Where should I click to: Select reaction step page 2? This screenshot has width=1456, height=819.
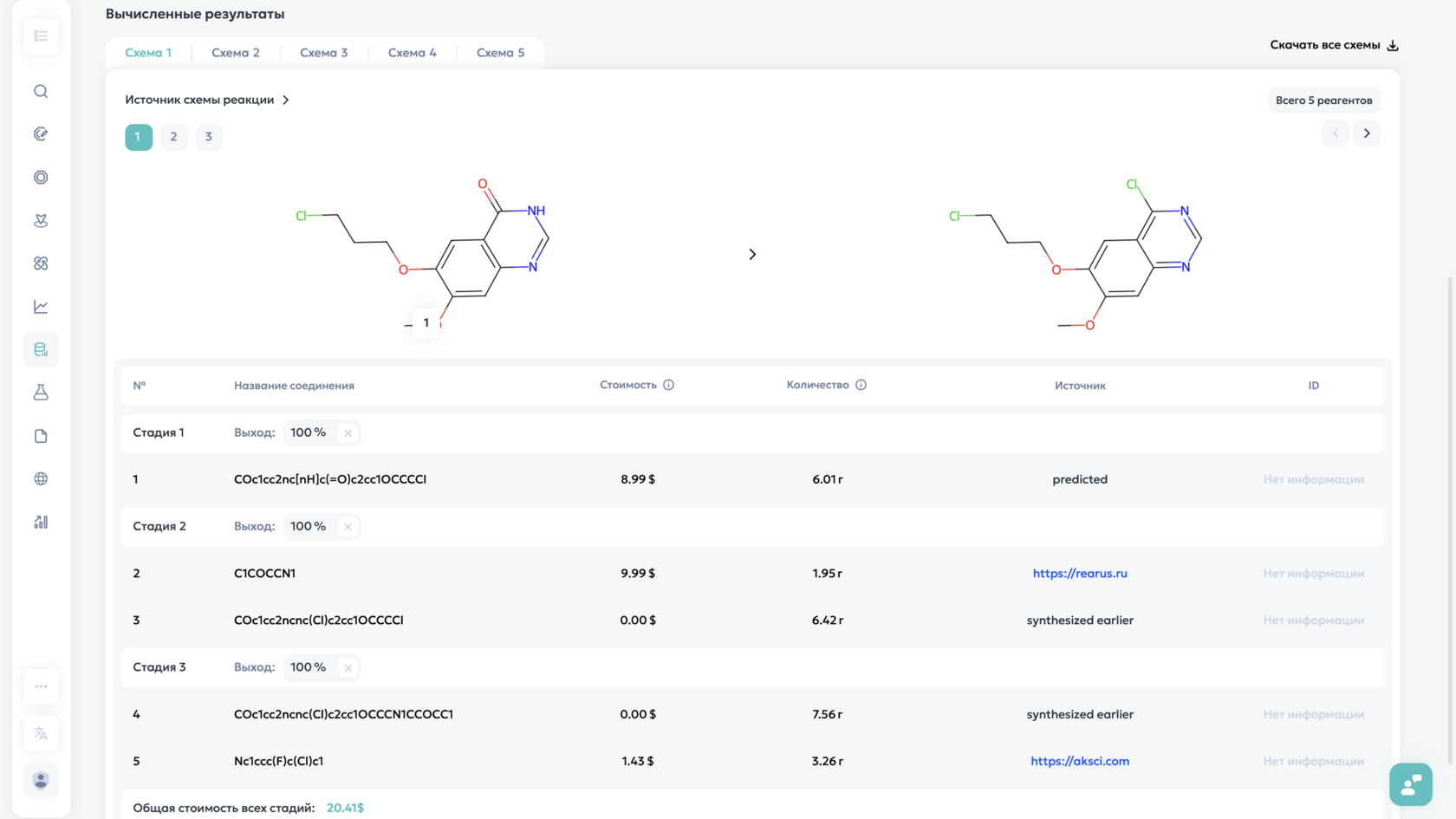pos(173,137)
